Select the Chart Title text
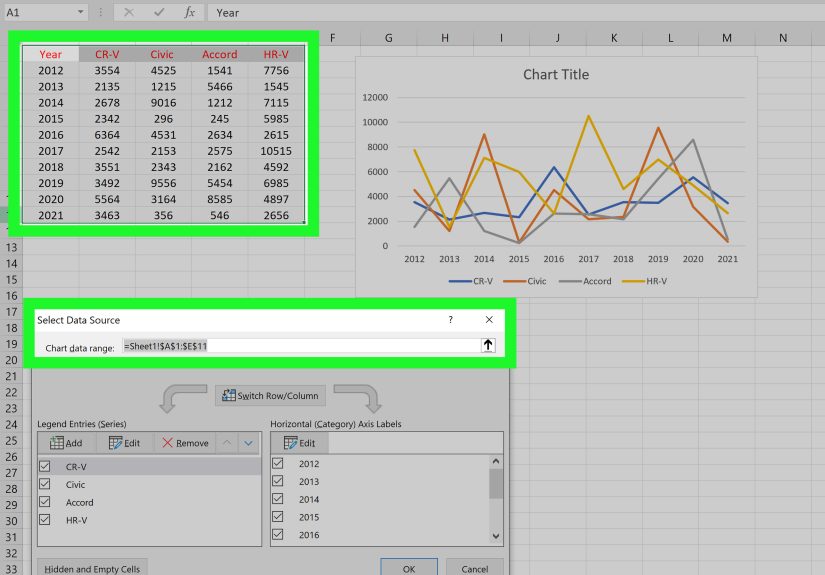 556,75
